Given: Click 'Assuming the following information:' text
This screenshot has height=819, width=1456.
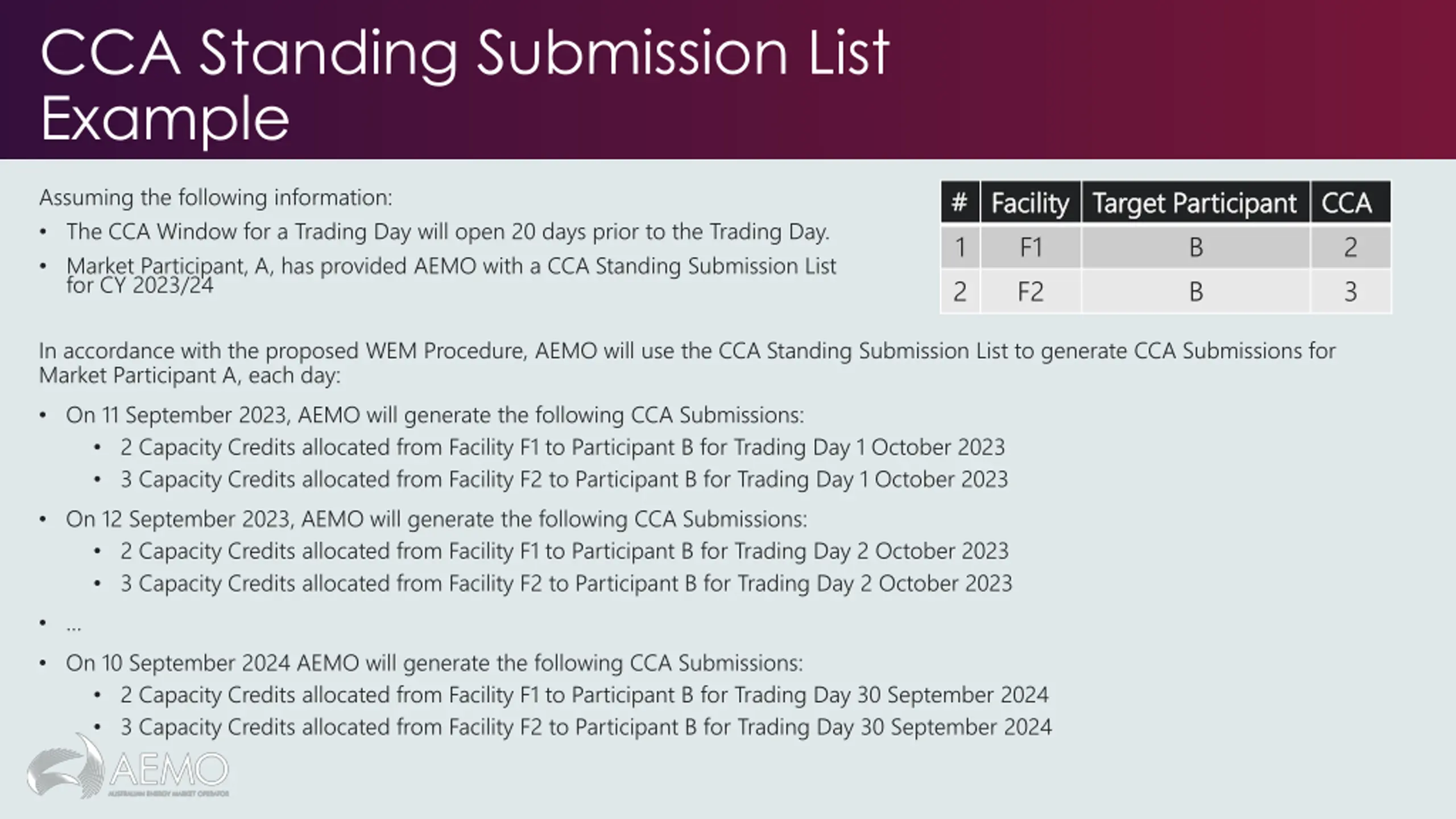Looking at the screenshot, I should (x=216, y=197).
